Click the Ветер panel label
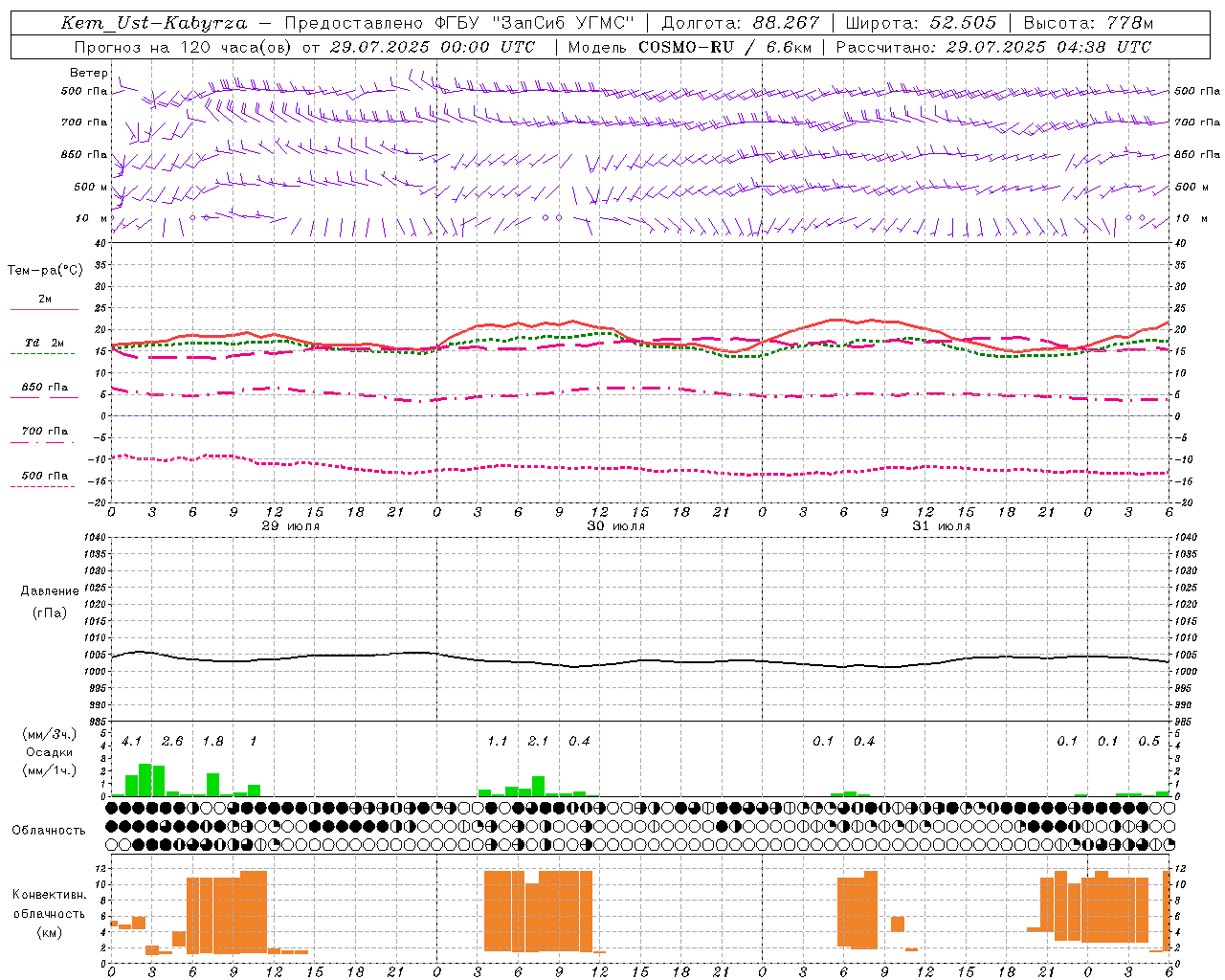This screenshot has width=1225, height=980. point(88,73)
